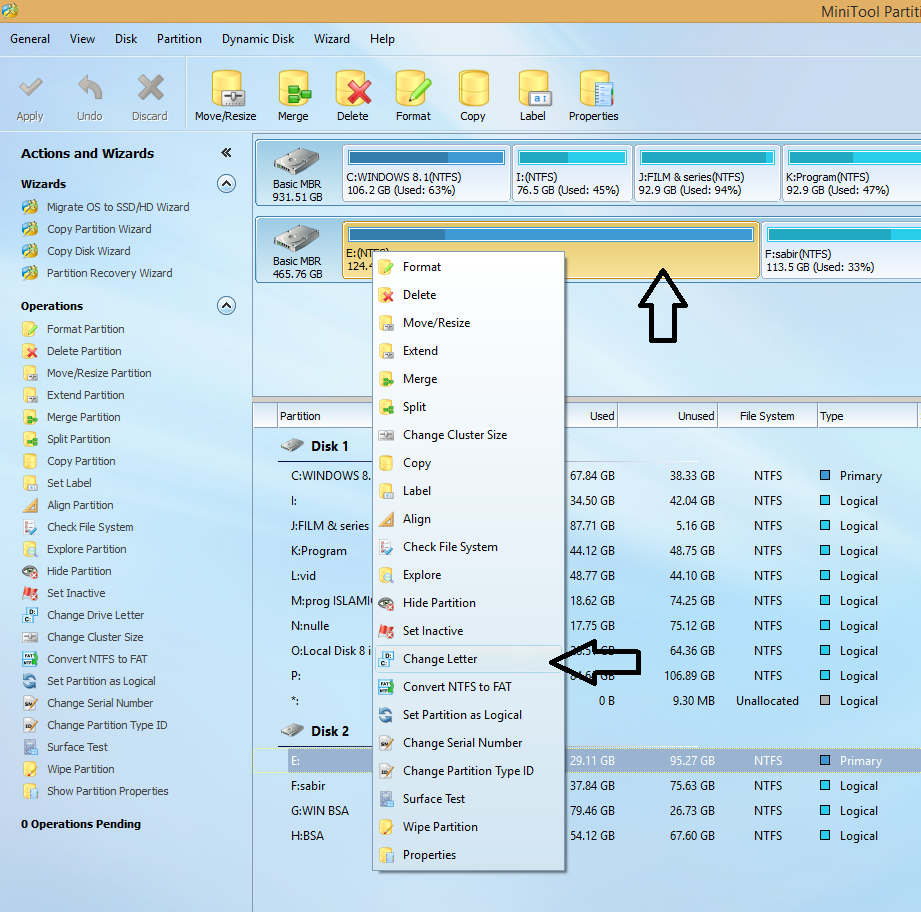Click Split Partition in Operations list
The width and height of the screenshot is (921, 912).
coord(66,439)
